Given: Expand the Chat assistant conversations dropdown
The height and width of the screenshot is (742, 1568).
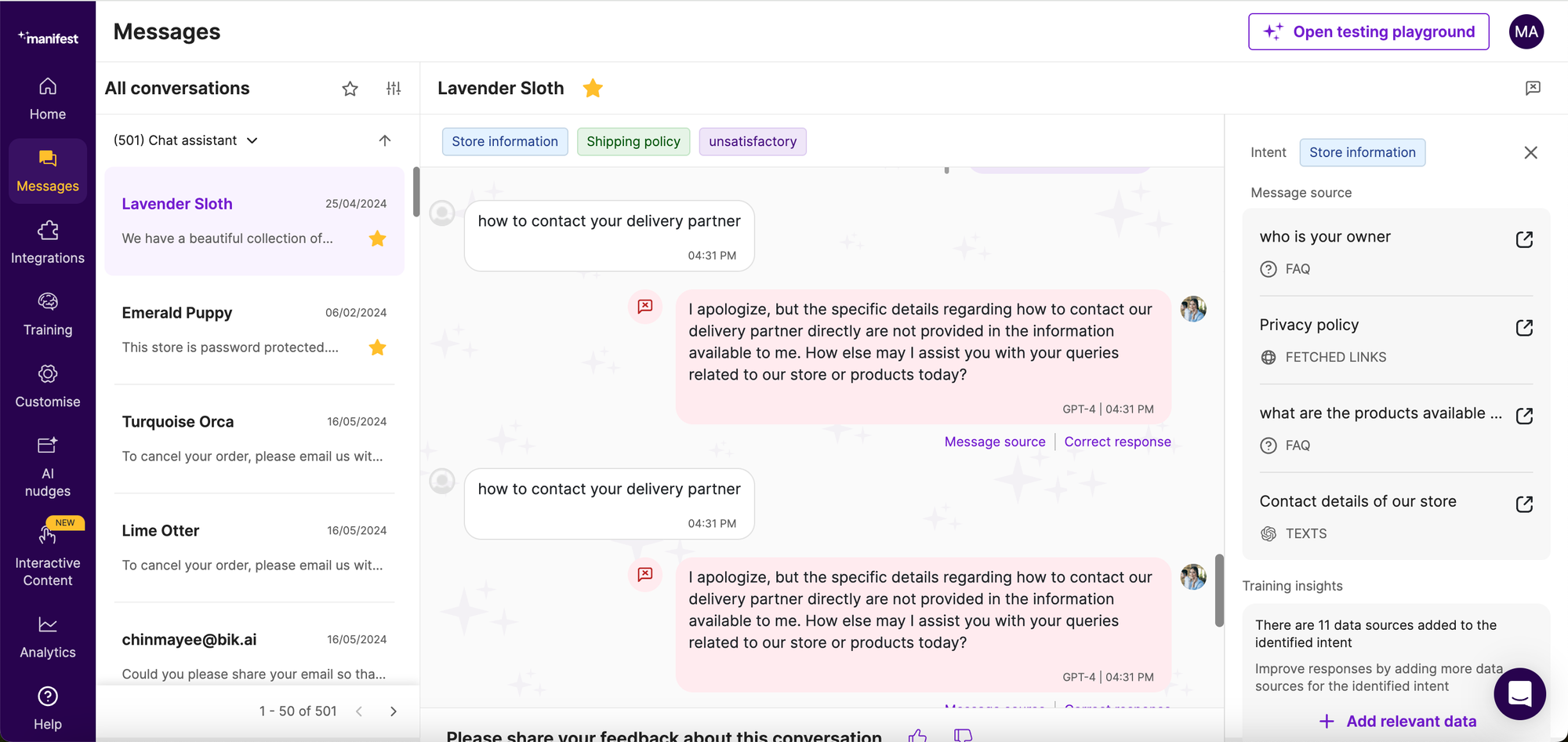Looking at the screenshot, I should pos(252,140).
